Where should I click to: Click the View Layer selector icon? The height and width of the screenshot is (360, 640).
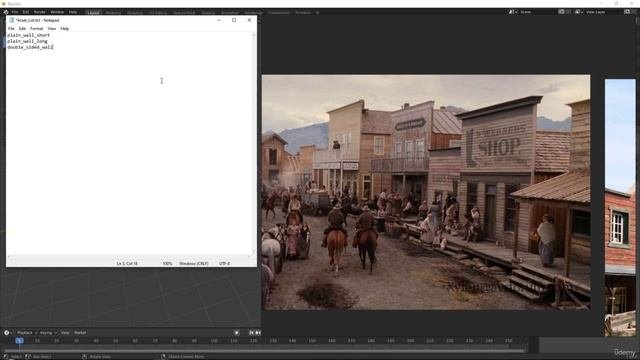point(578,12)
